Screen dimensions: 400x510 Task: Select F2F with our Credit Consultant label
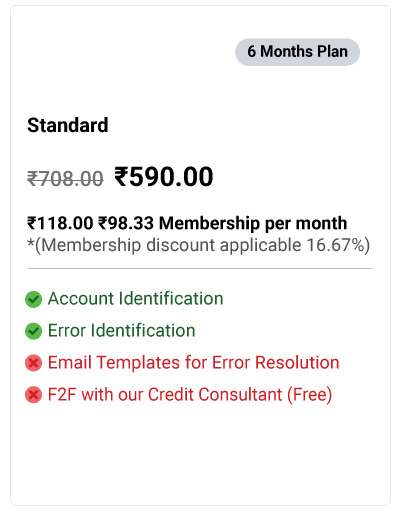tap(190, 395)
